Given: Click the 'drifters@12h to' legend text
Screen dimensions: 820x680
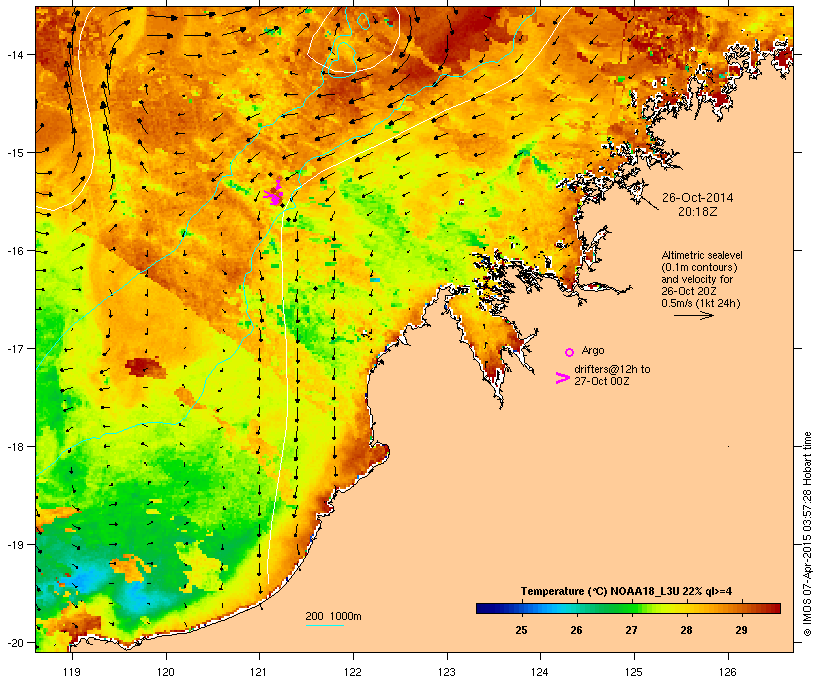Looking at the screenshot, I should pyautogui.click(x=612, y=369).
